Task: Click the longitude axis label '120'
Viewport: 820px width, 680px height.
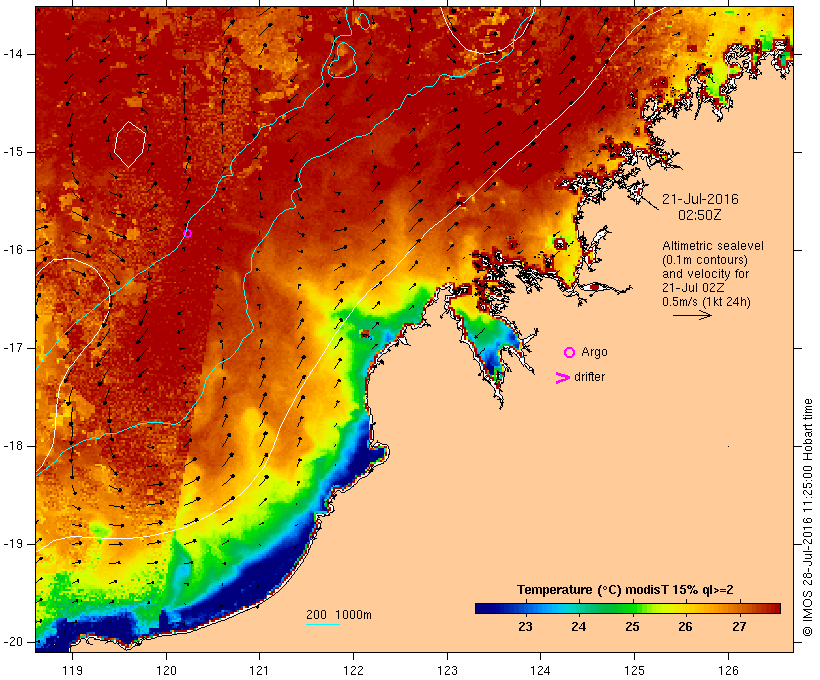Action: [x=166, y=671]
